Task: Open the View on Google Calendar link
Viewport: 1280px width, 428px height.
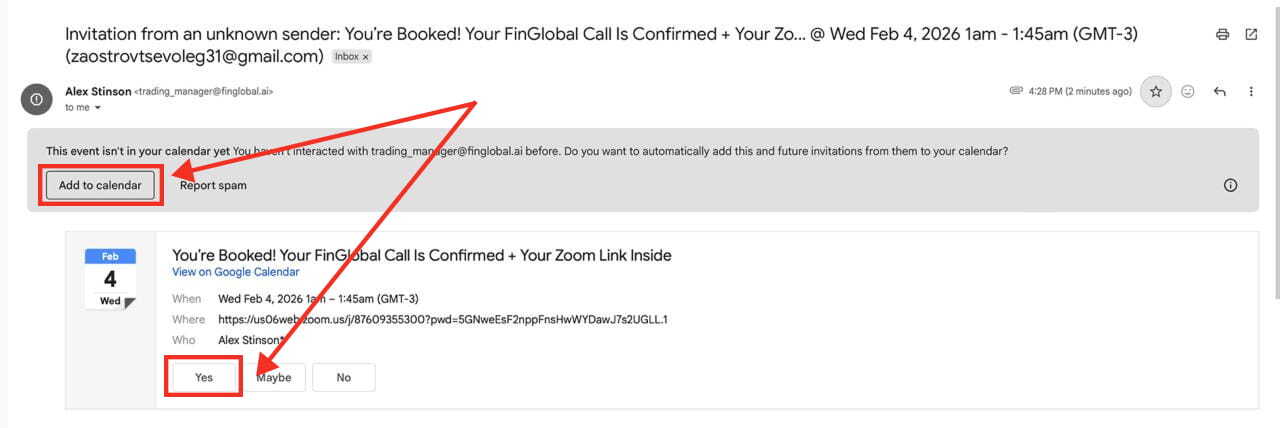Action: coord(235,272)
